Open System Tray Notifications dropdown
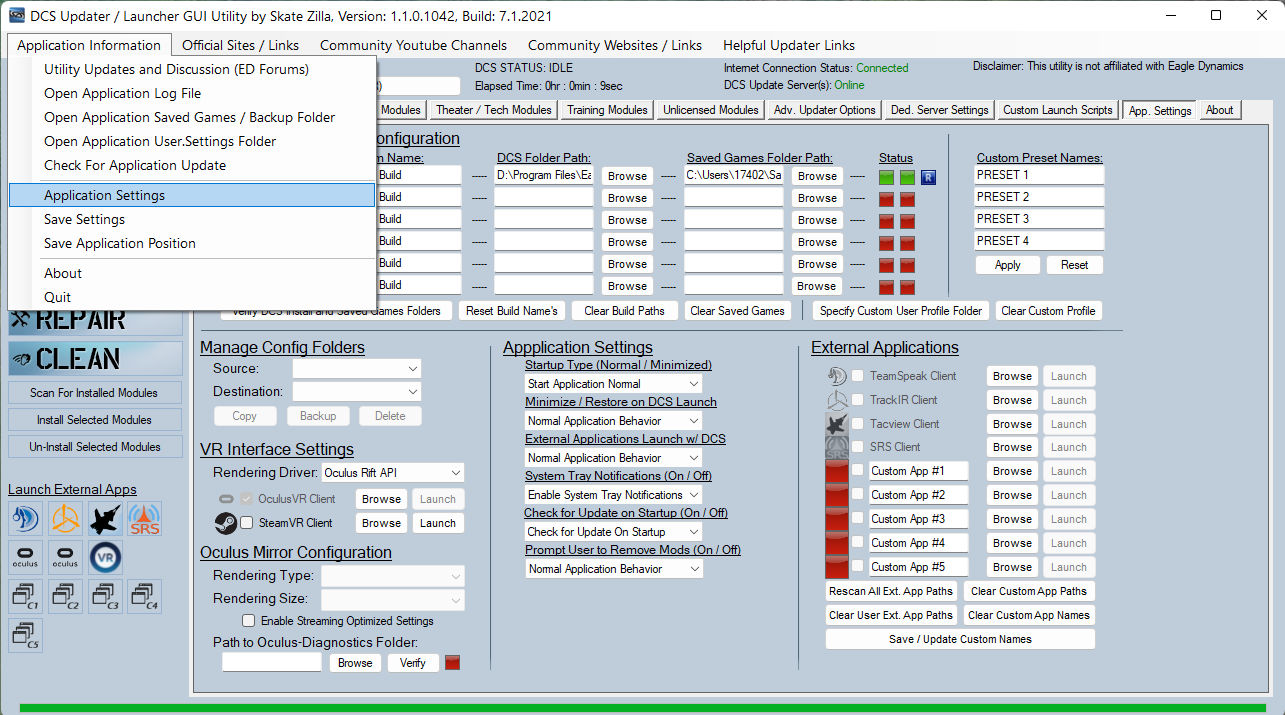The width and height of the screenshot is (1285, 715). coord(613,495)
